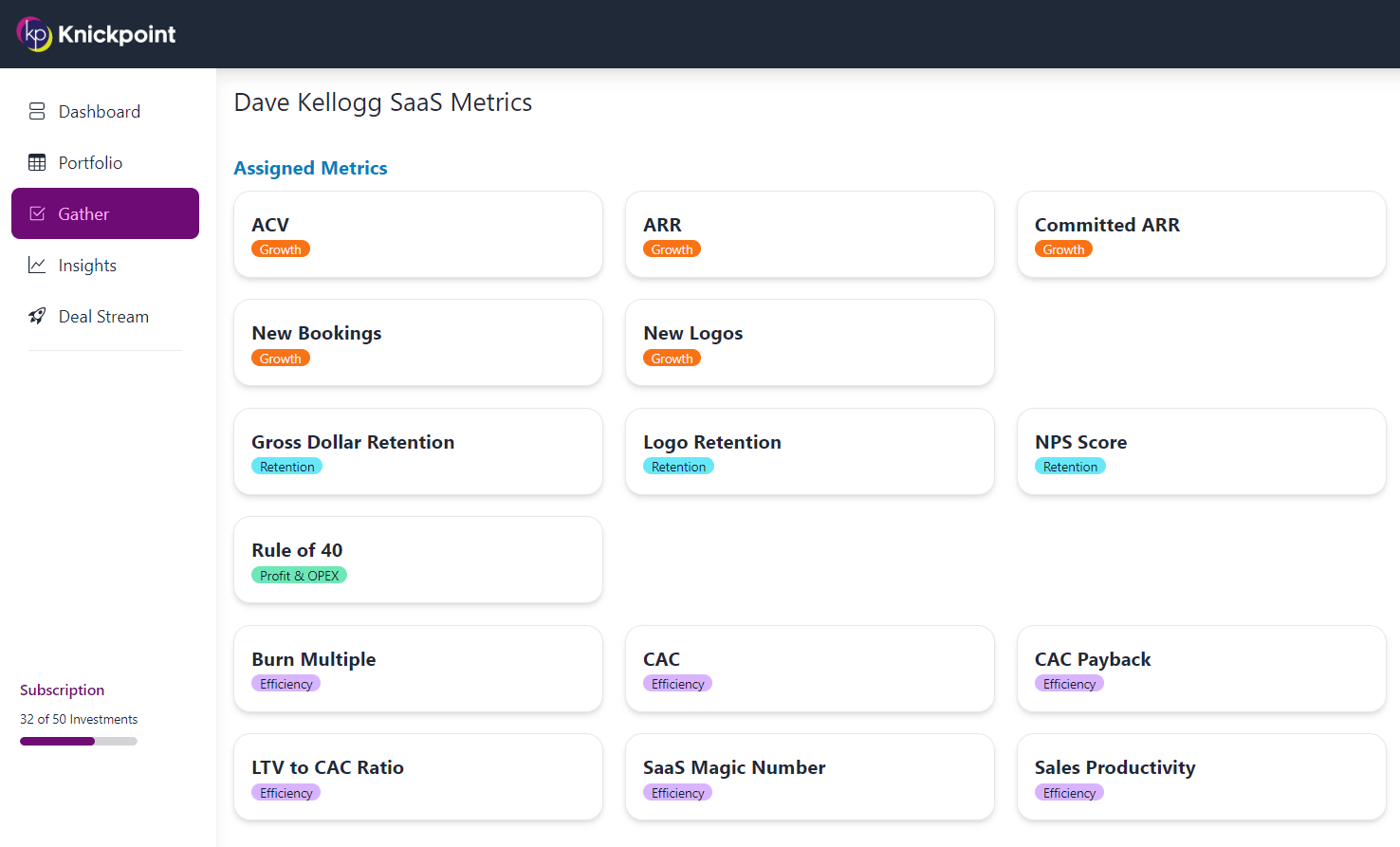
Task: Select the New Logos card
Action: [x=810, y=342]
